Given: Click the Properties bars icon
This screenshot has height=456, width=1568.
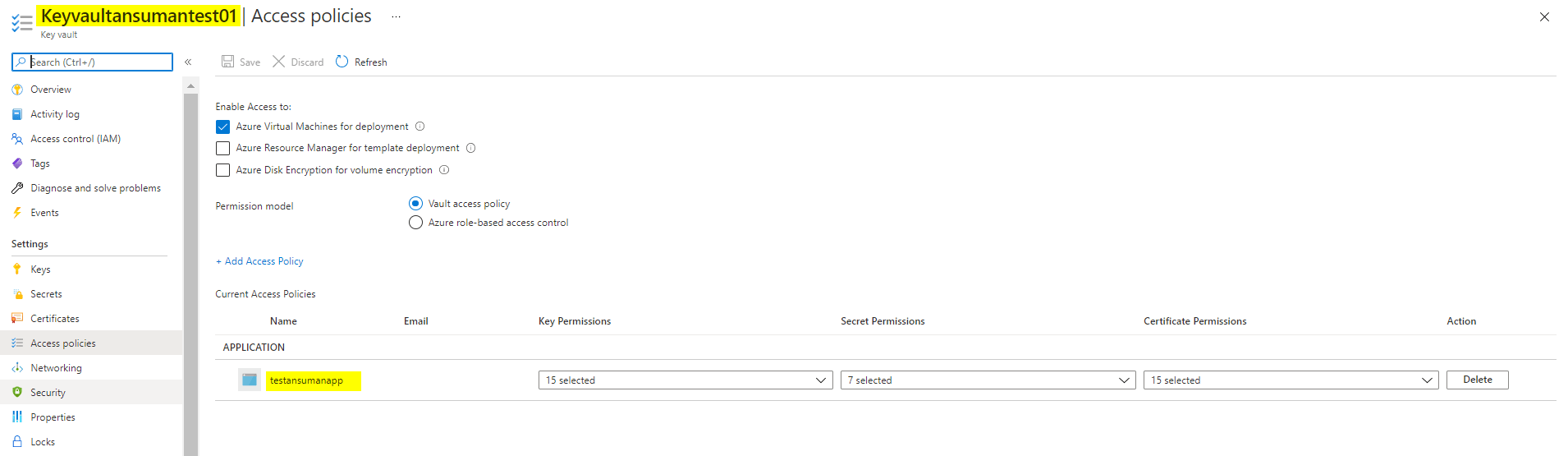Looking at the screenshot, I should point(17,417).
